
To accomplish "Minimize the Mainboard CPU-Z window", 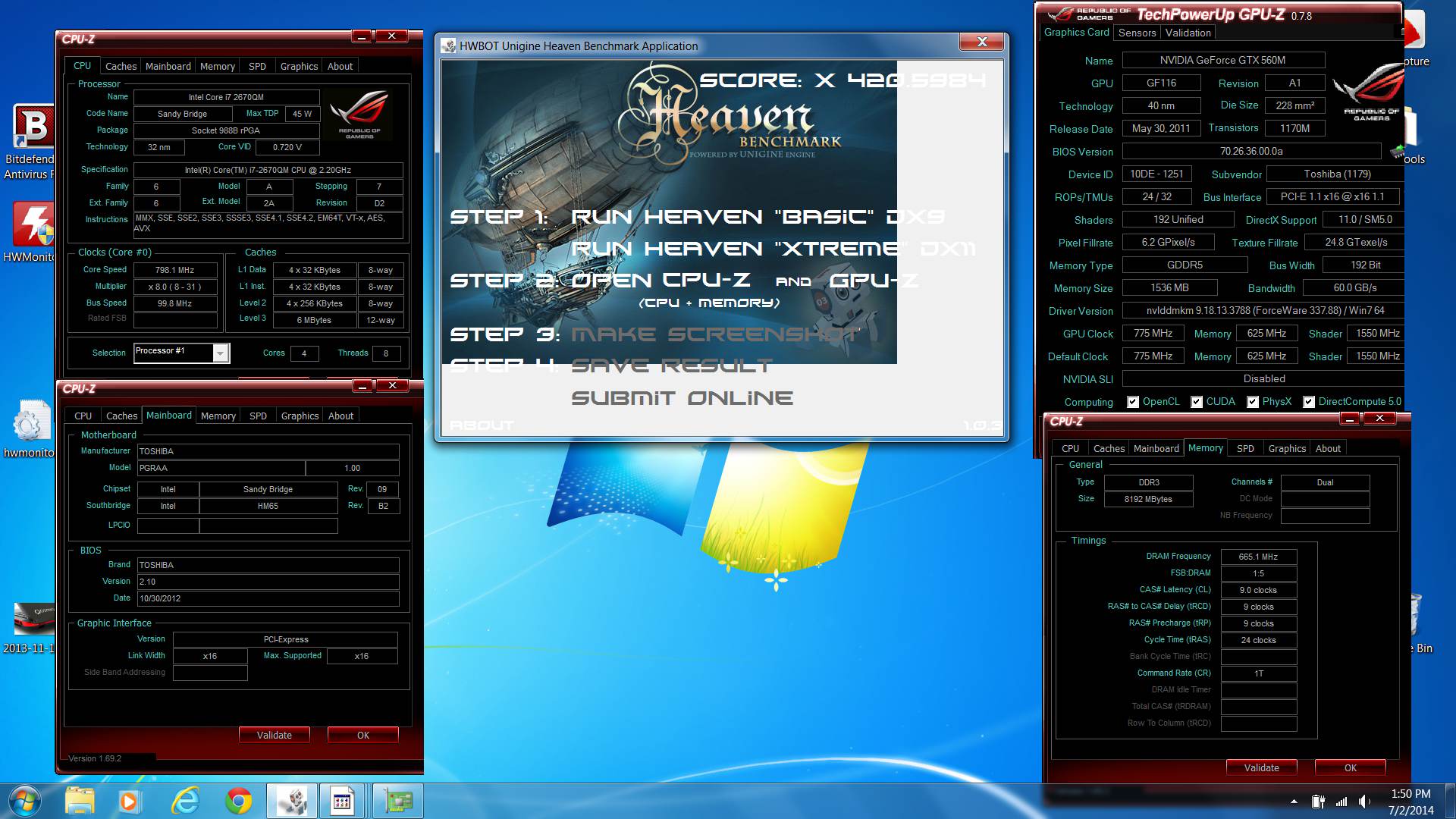I will pos(363,386).
